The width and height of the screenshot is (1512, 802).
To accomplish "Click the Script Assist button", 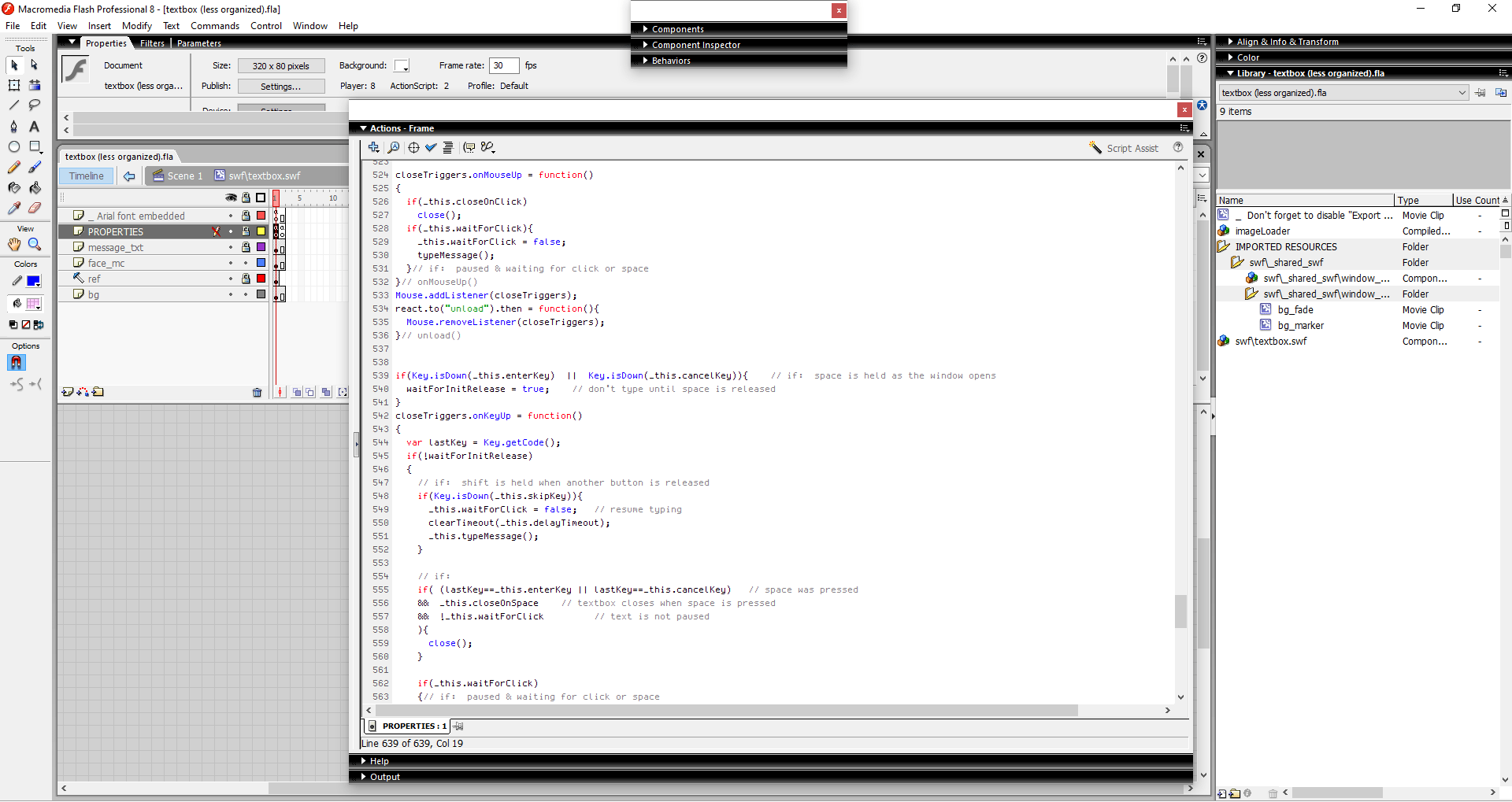I will [x=1124, y=148].
